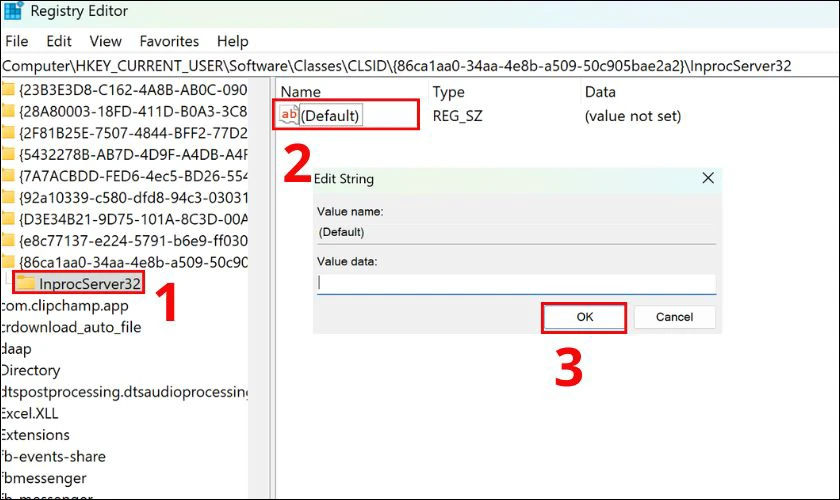Select the Directory tree entry
This screenshot has width=840, height=500.
(x=31, y=370)
